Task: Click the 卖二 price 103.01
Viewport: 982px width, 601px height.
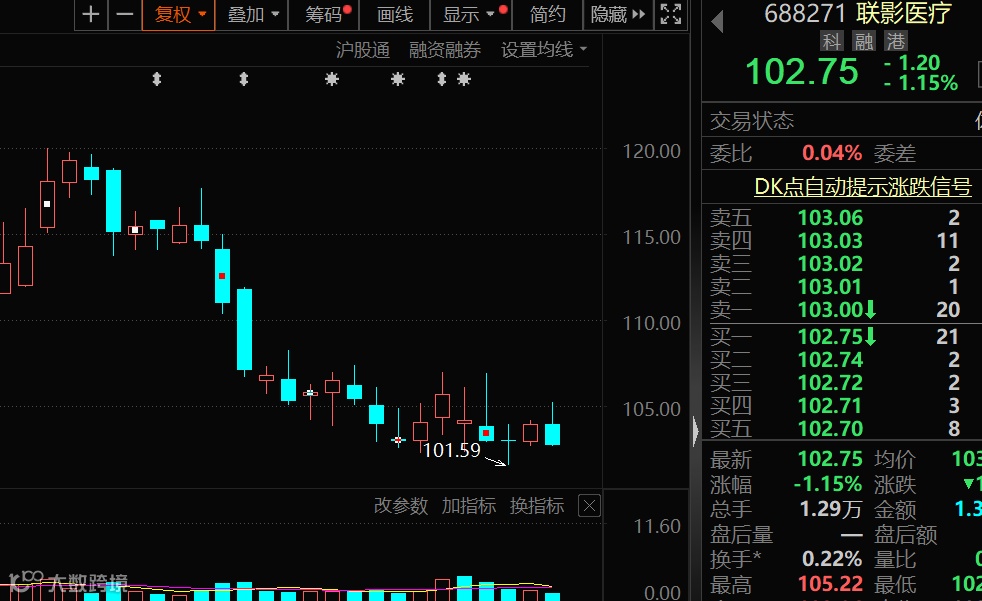Action: 830,287
